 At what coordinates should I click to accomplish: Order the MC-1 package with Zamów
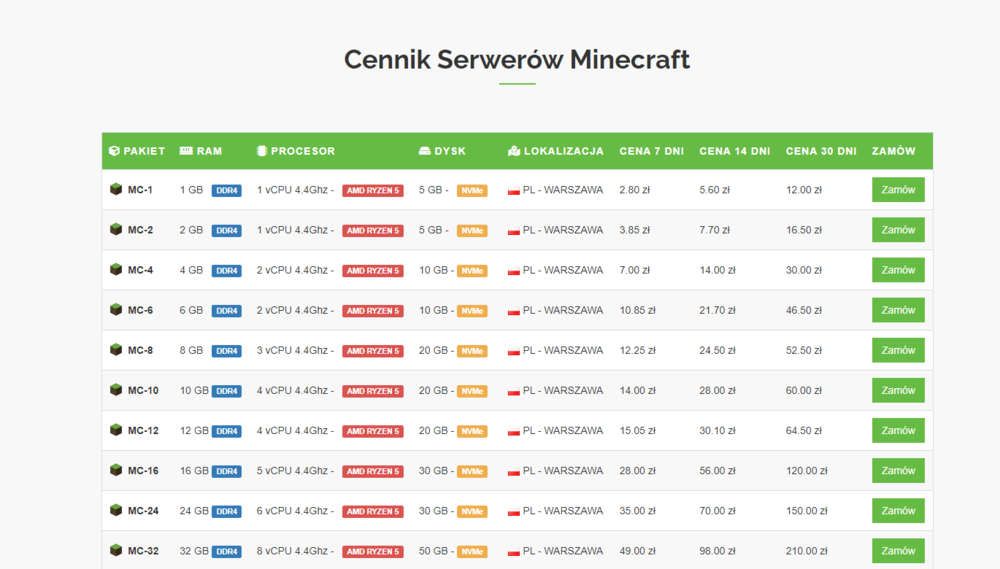[898, 190]
